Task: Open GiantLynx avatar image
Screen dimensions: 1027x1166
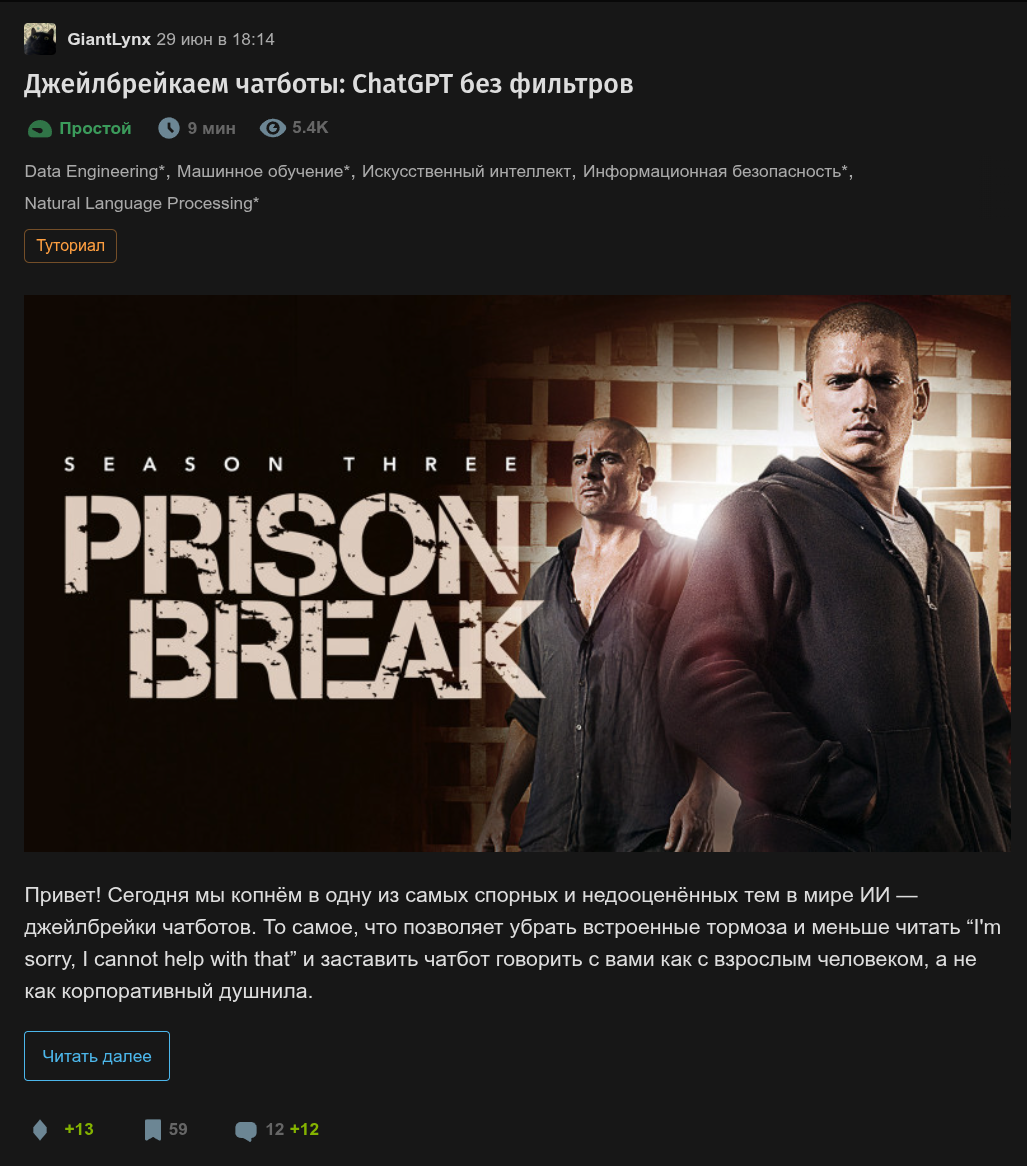Action: 40,39
